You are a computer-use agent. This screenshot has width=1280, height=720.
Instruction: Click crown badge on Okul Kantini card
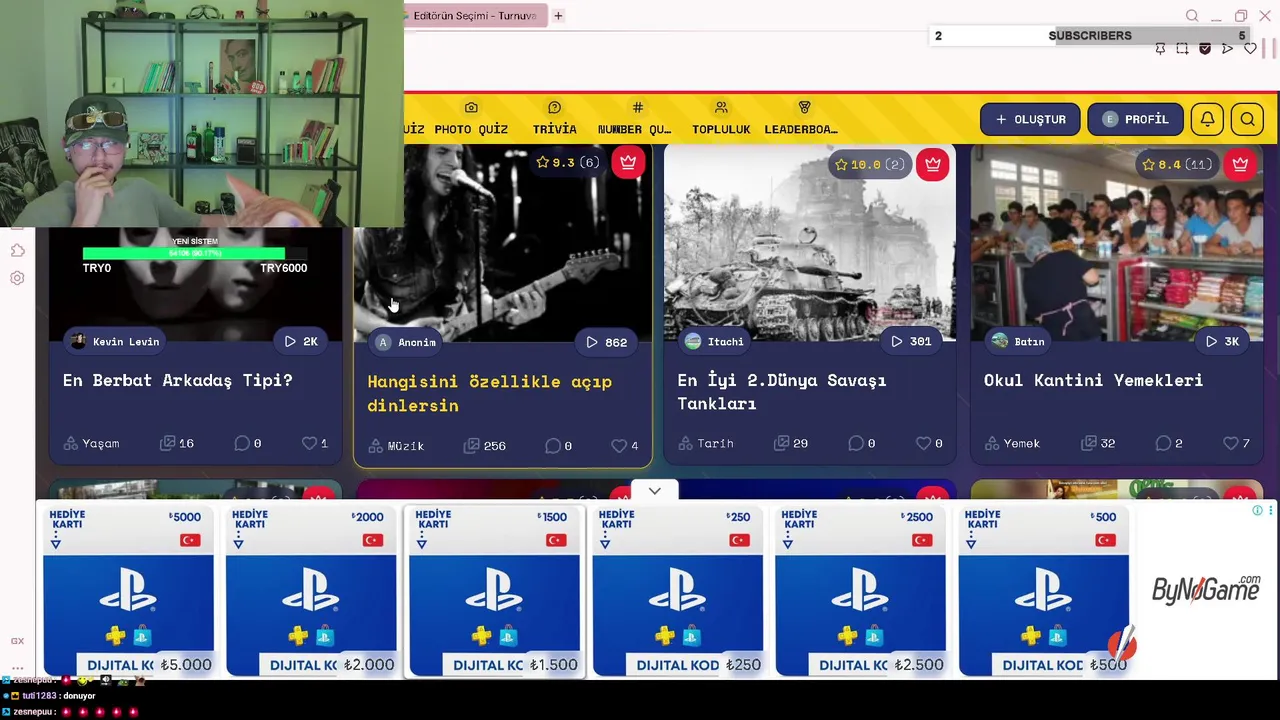coord(1240,164)
